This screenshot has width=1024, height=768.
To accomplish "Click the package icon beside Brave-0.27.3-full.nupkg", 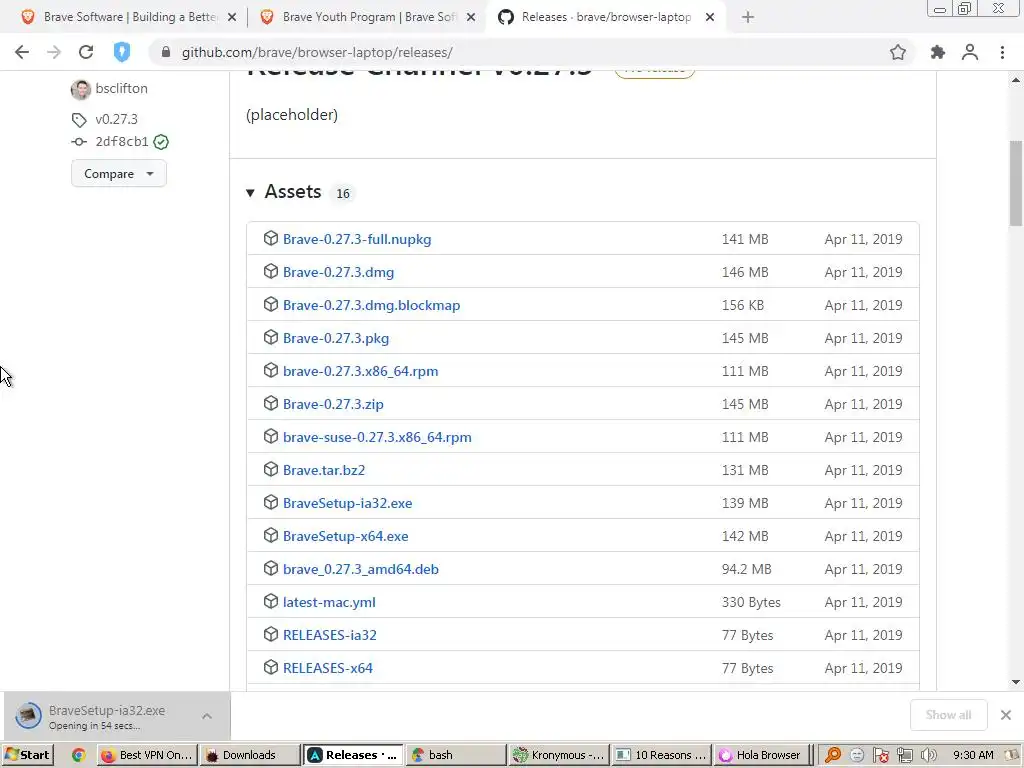I will [x=270, y=238].
